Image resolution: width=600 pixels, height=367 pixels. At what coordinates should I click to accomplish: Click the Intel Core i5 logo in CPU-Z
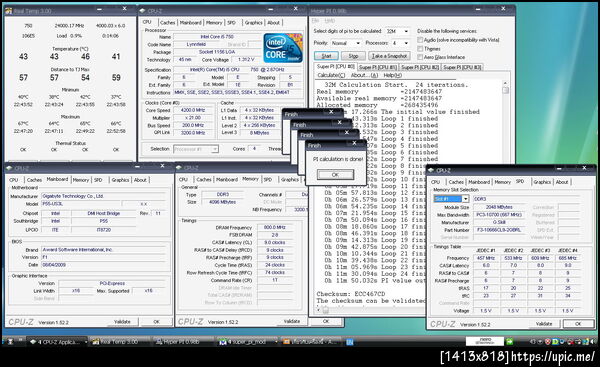click(x=283, y=48)
